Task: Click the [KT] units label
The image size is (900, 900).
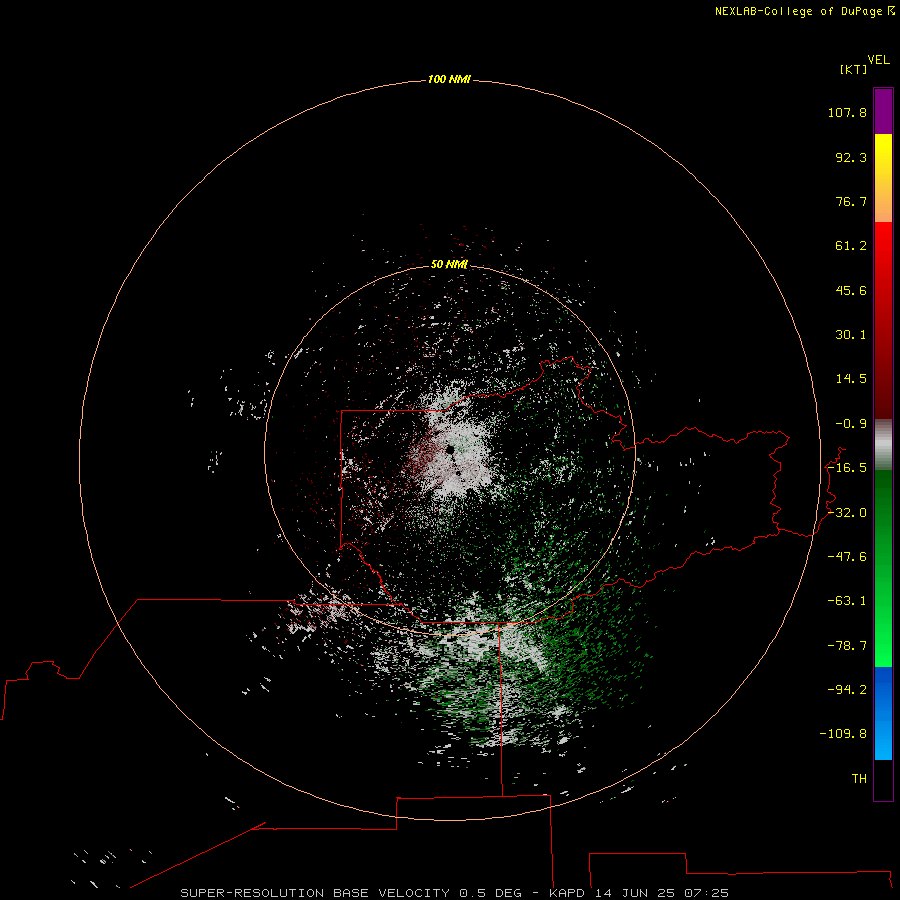Action: [854, 69]
